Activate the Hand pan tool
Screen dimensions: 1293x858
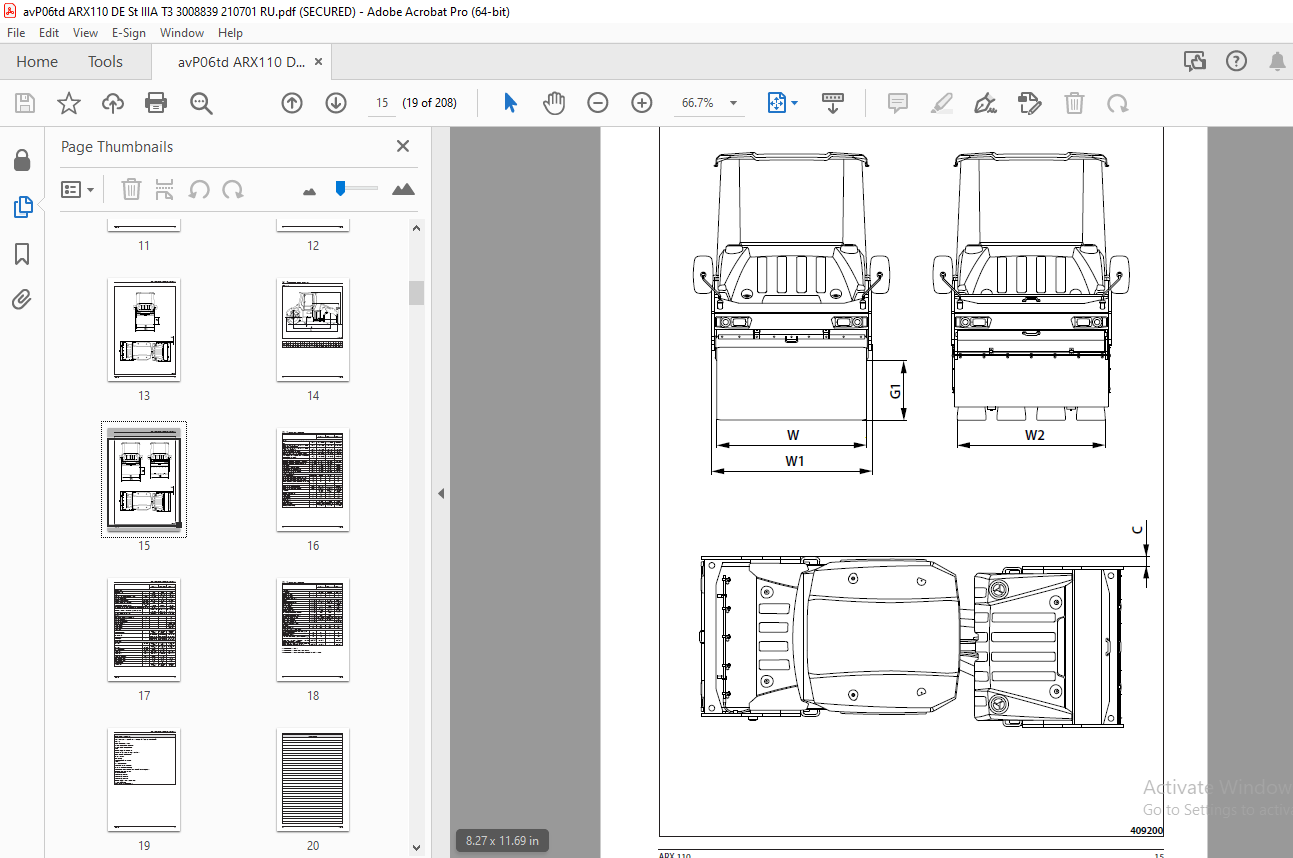[x=554, y=103]
